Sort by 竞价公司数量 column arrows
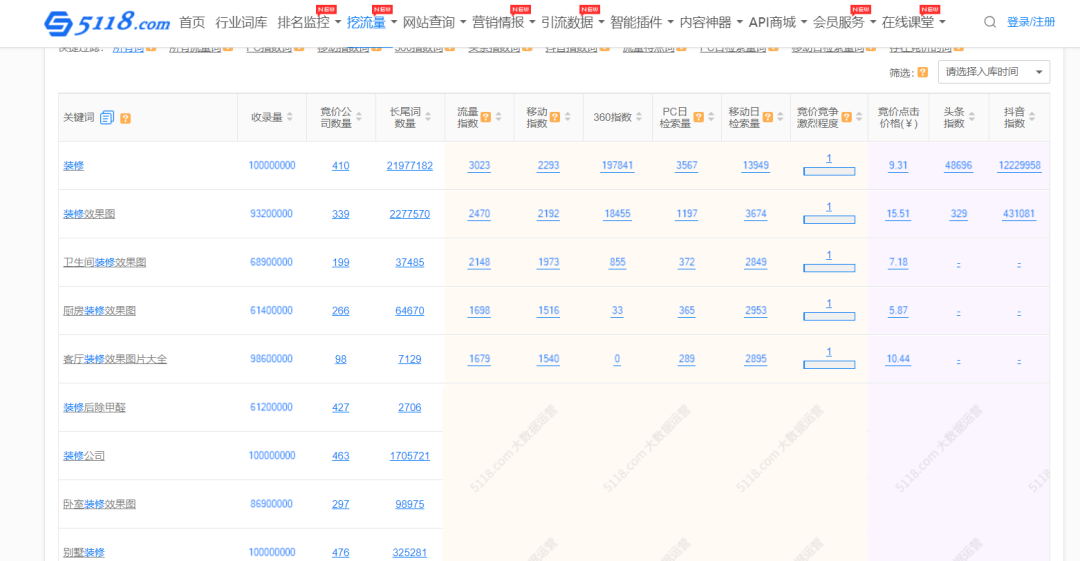1080x561 pixels. coord(359,117)
